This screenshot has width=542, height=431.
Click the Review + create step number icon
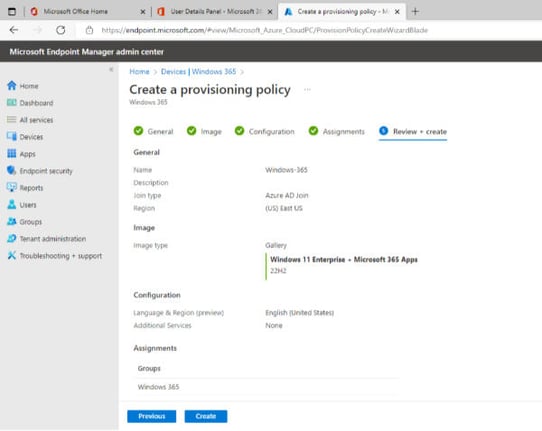[x=384, y=131]
